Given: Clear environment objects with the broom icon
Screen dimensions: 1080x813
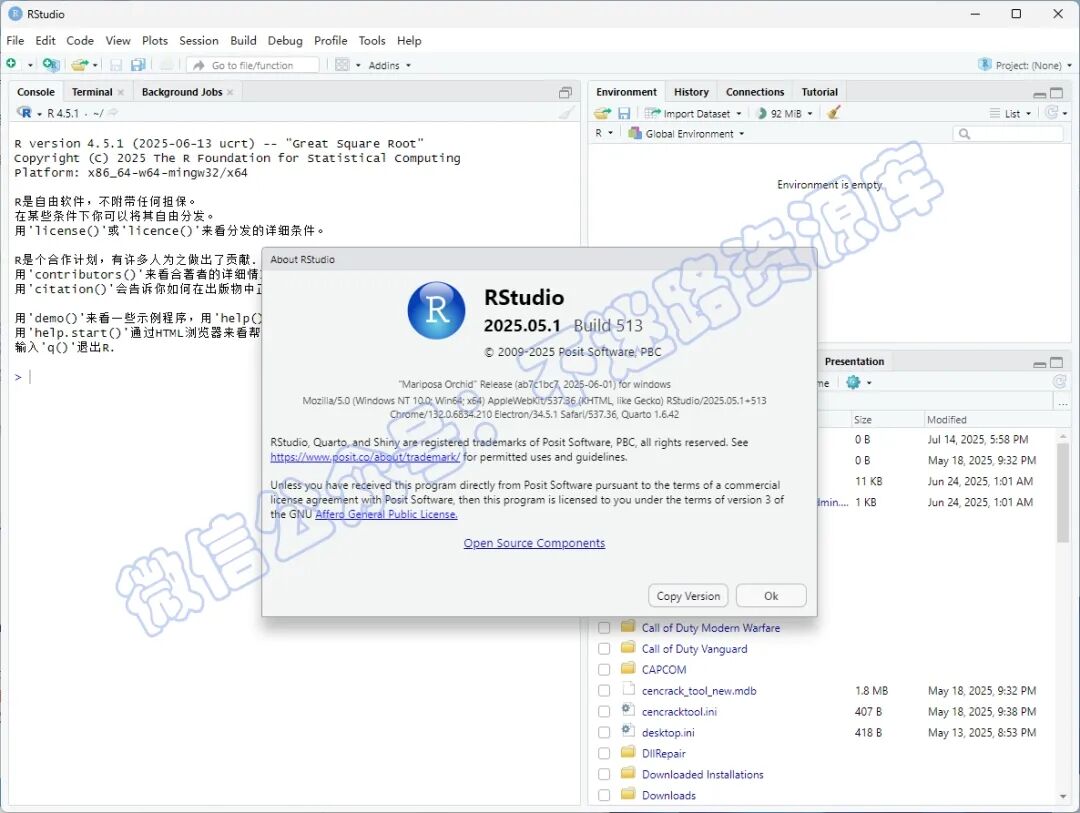Looking at the screenshot, I should [x=833, y=112].
